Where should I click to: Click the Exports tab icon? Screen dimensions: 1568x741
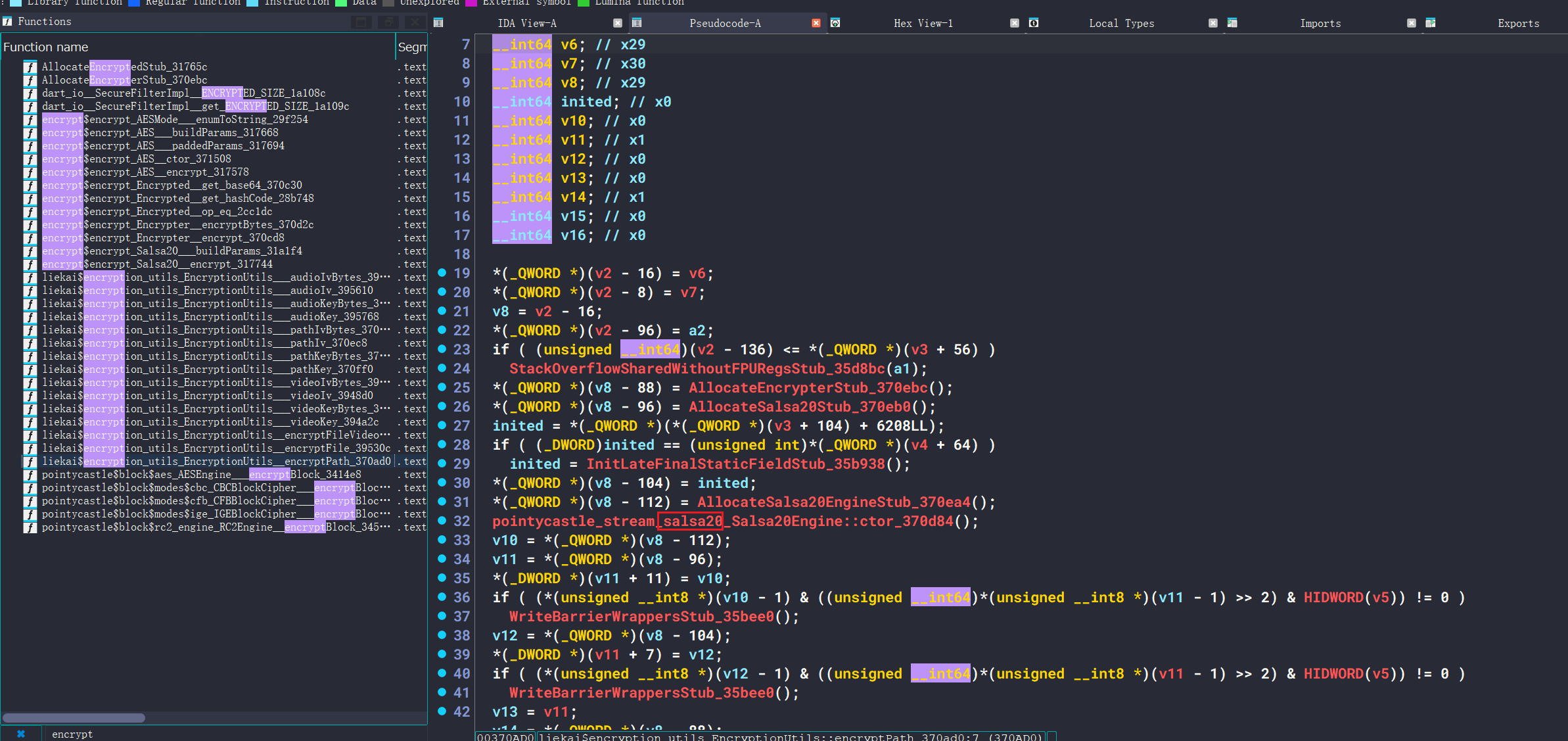(1431, 23)
